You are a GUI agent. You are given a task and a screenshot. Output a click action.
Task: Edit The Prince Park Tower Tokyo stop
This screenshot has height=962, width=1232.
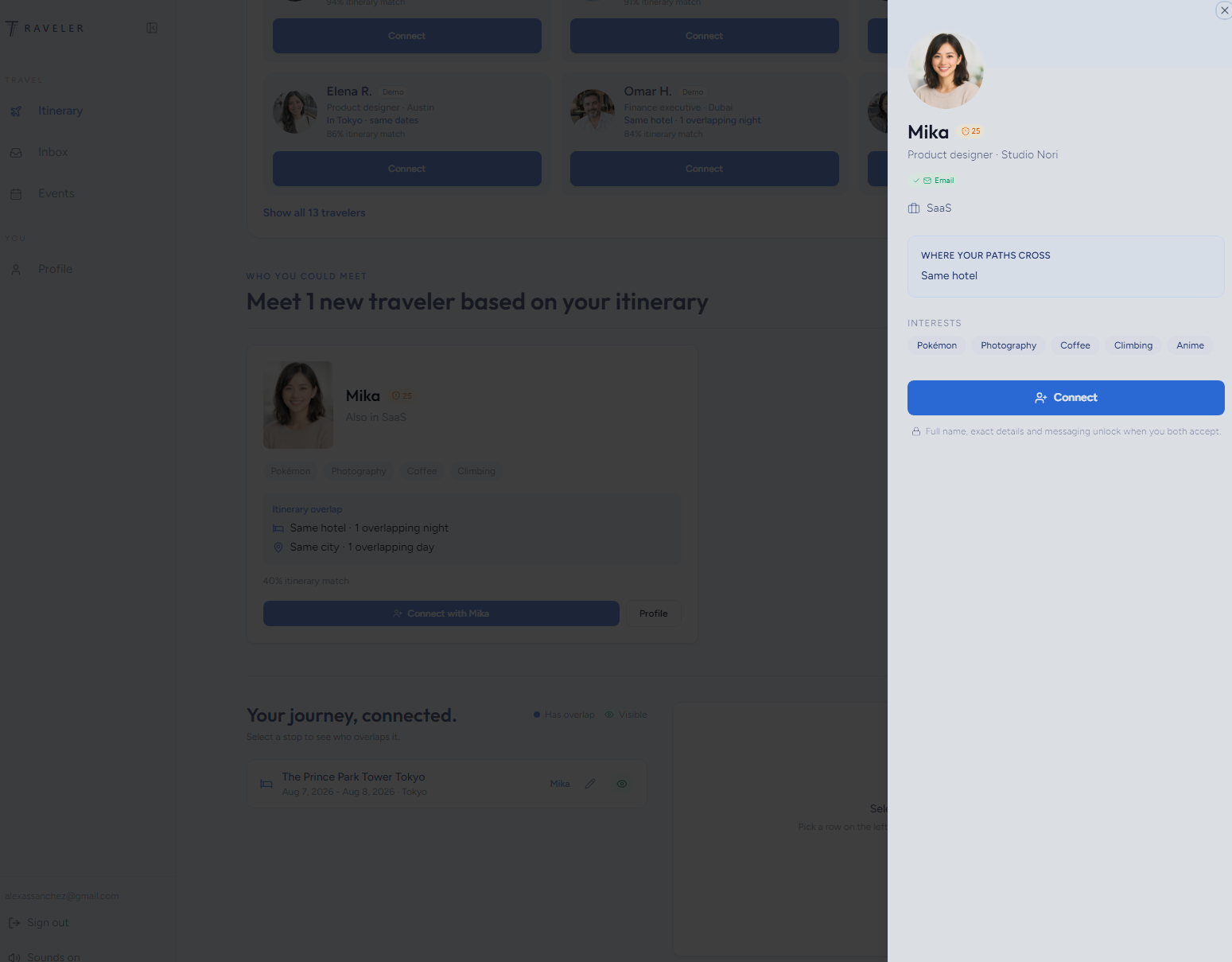coord(590,784)
